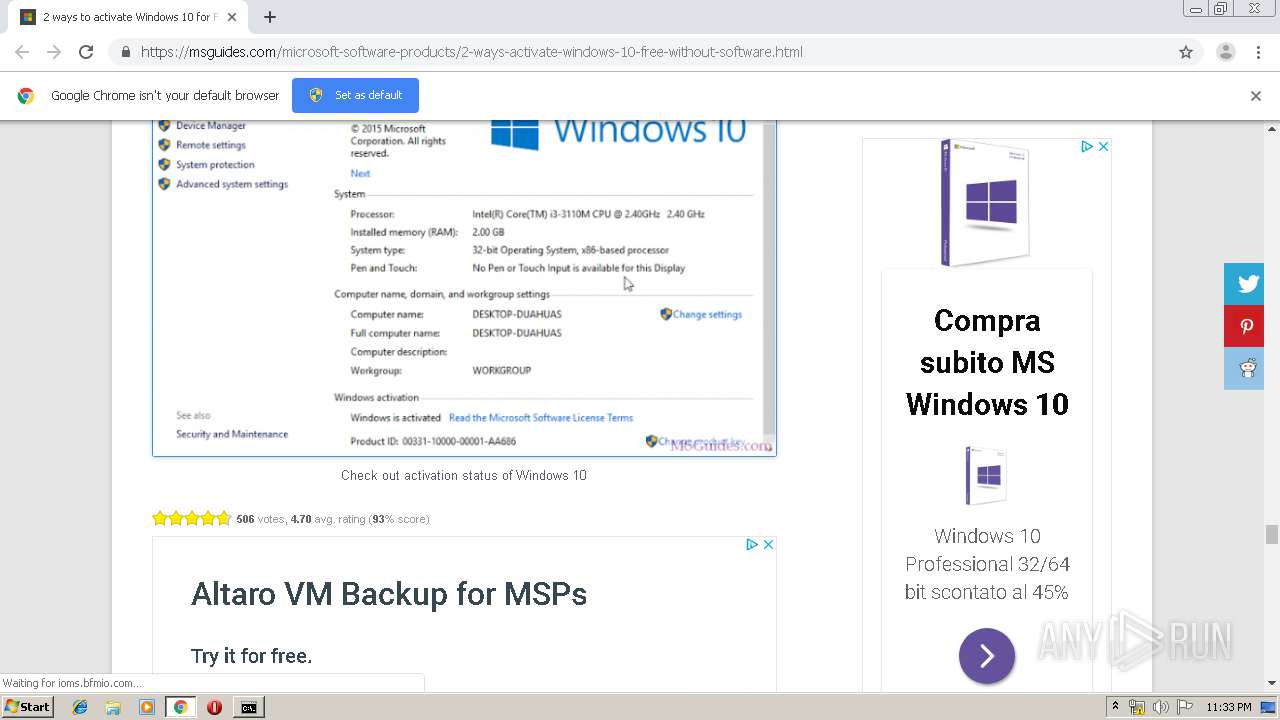
Task: Open the Chrome three-dot menu
Action: 1258,52
